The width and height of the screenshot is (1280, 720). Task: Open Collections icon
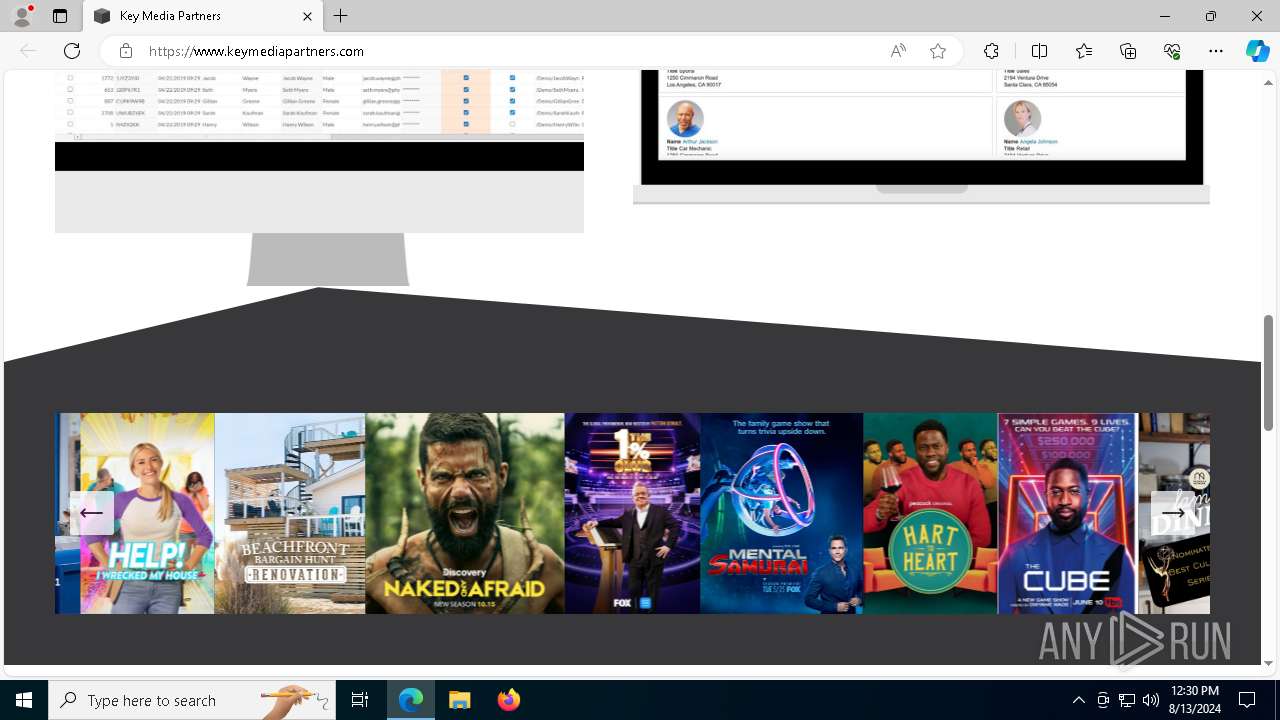pyautogui.click(x=1128, y=51)
